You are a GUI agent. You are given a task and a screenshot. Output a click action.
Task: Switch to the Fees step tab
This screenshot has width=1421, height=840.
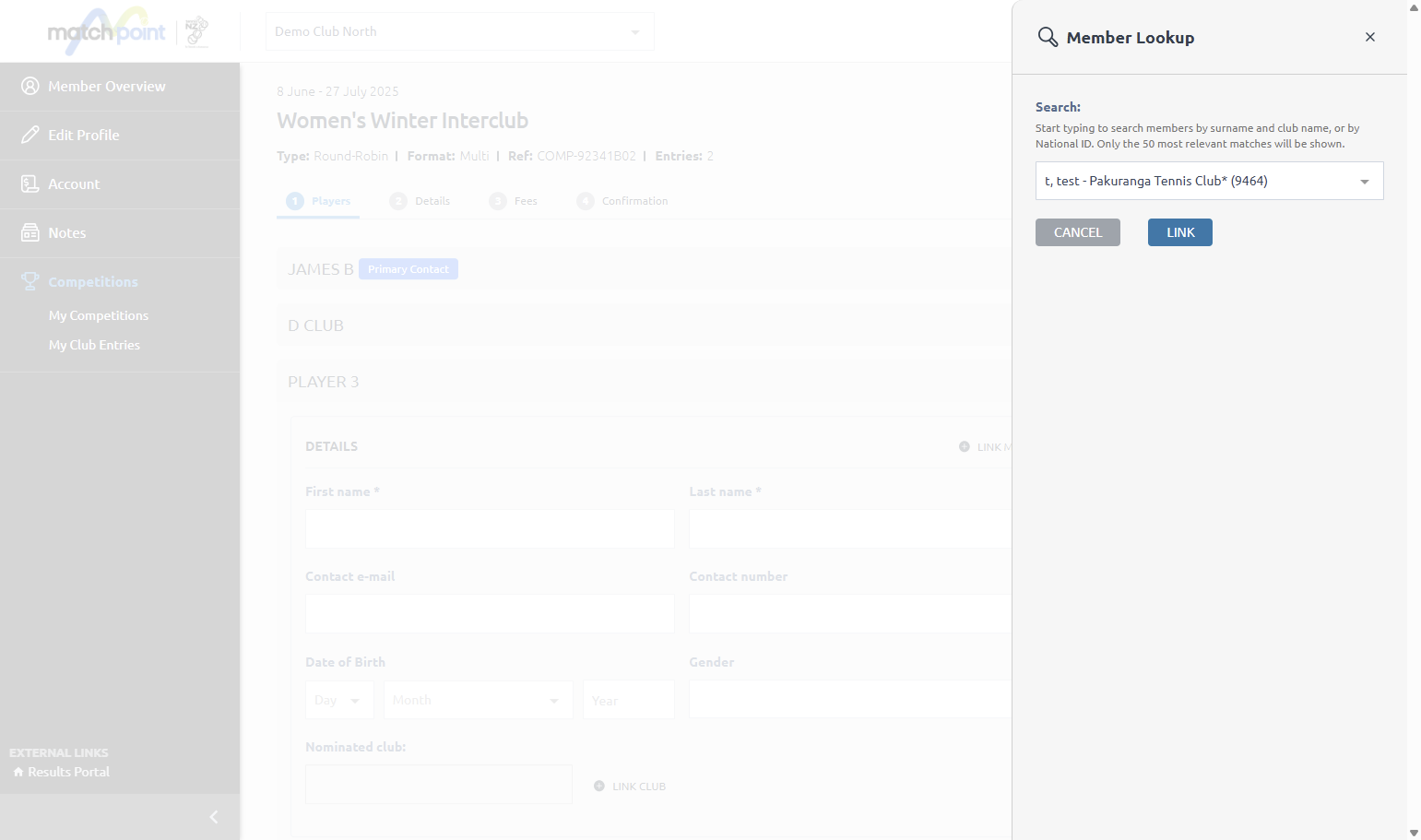[x=514, y=201]
